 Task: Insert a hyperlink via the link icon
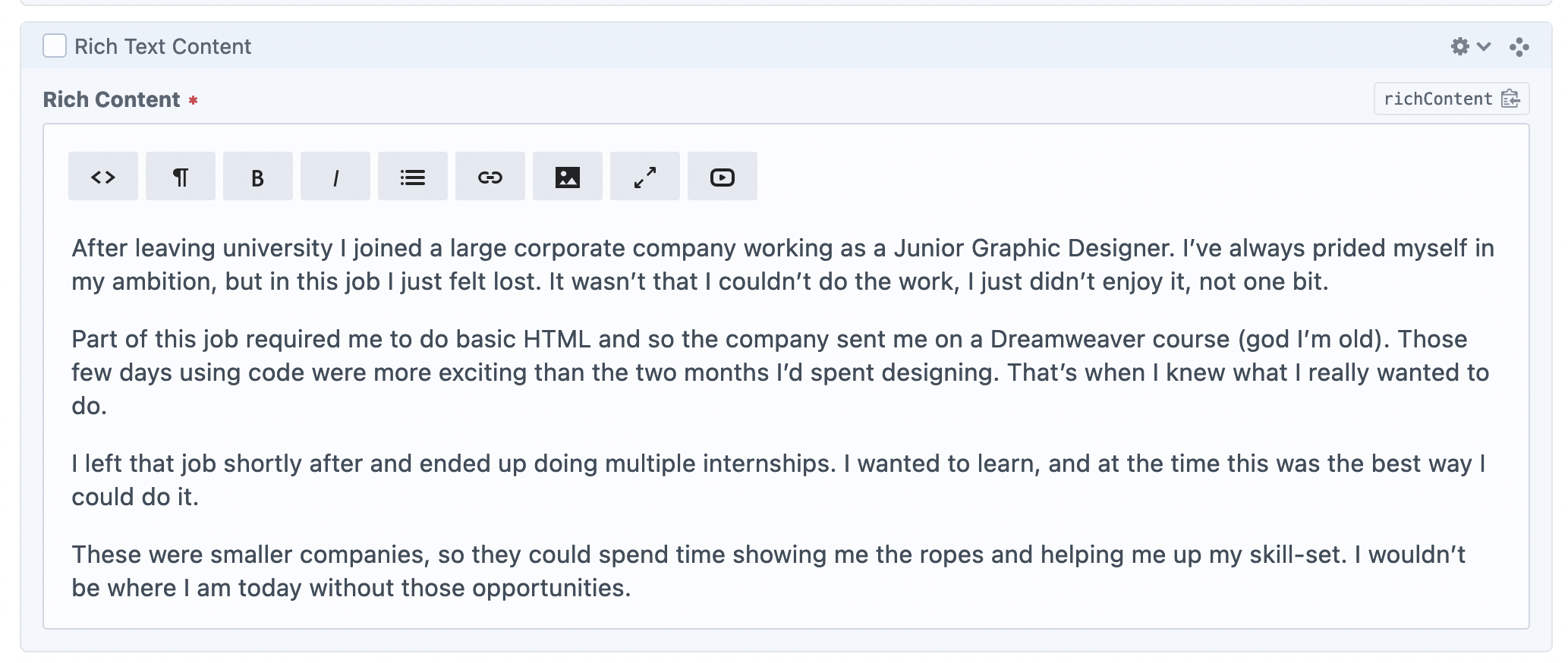coord(490,177)
